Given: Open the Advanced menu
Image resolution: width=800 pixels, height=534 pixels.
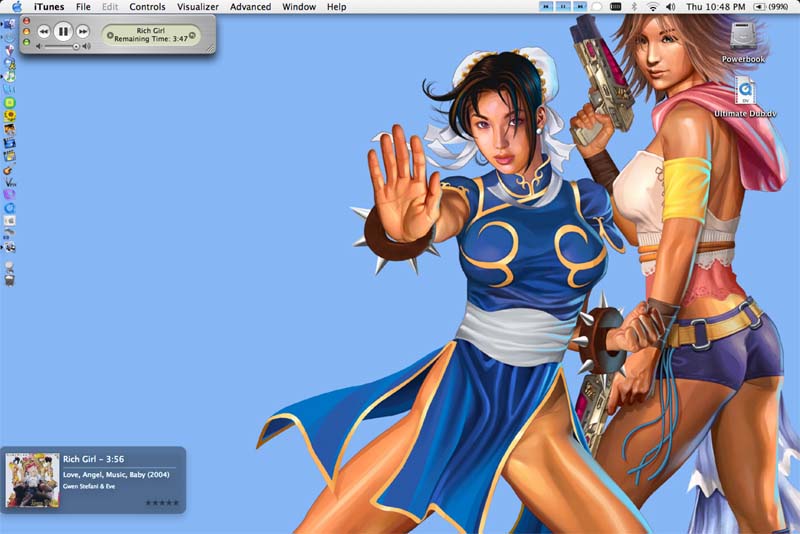Looking at the screenshot, I should (251, 7).
